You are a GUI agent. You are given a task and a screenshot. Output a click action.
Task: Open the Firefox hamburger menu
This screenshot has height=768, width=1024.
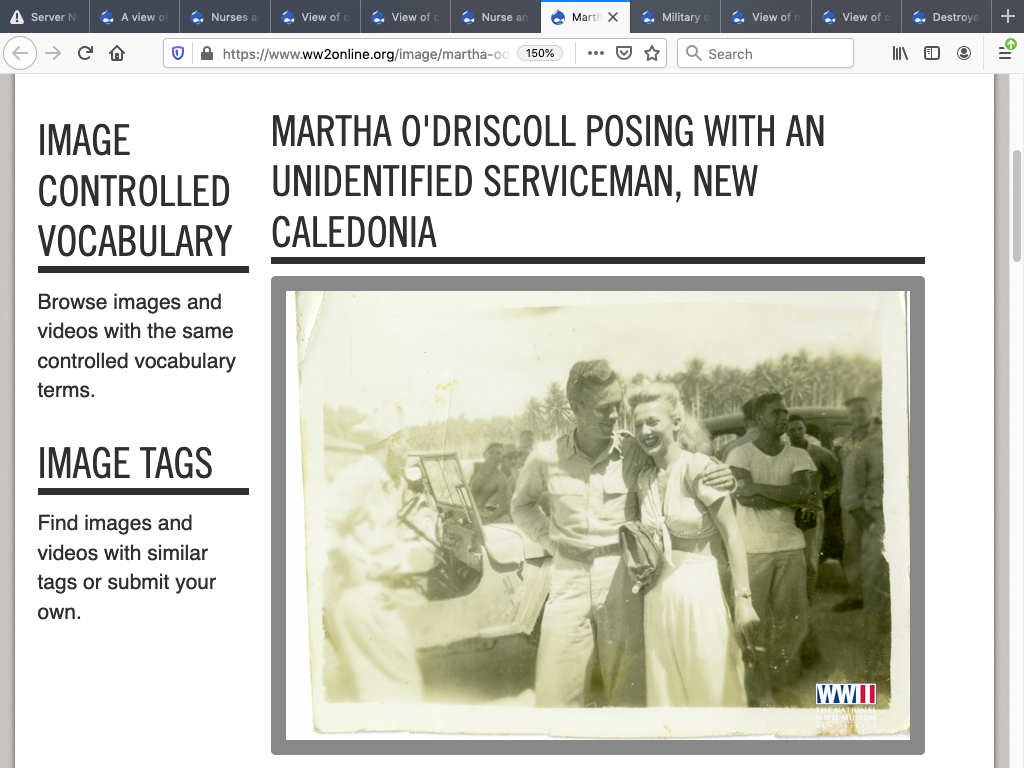point(1005,54)
